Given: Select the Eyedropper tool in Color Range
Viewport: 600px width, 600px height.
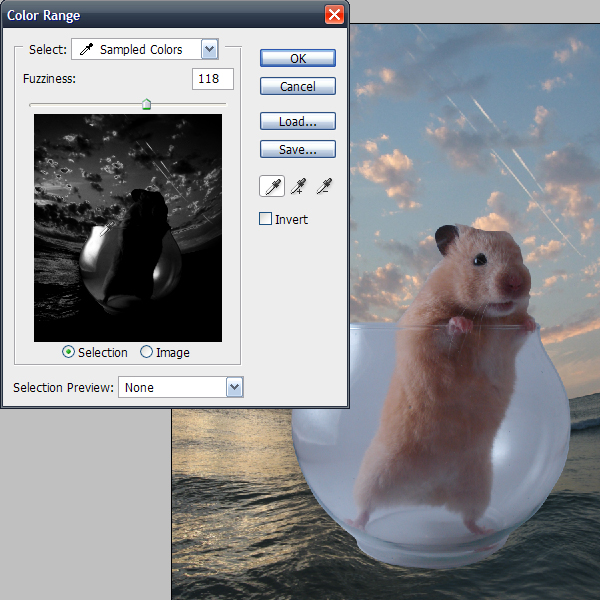Looking at the screenshot, I should click(x=271, y=186).
